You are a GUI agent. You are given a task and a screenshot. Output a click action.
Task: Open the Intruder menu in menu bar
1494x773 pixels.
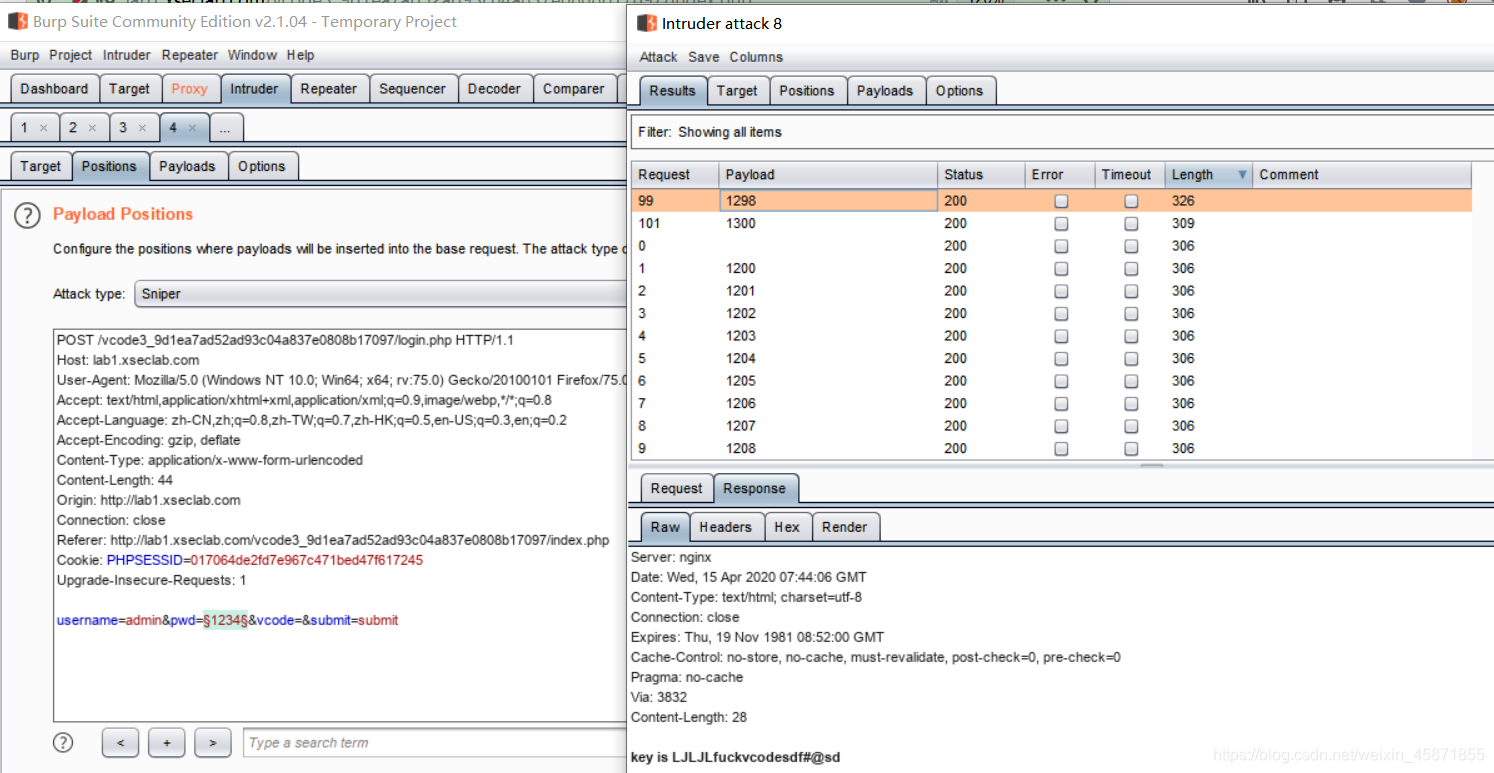point(127,55)
